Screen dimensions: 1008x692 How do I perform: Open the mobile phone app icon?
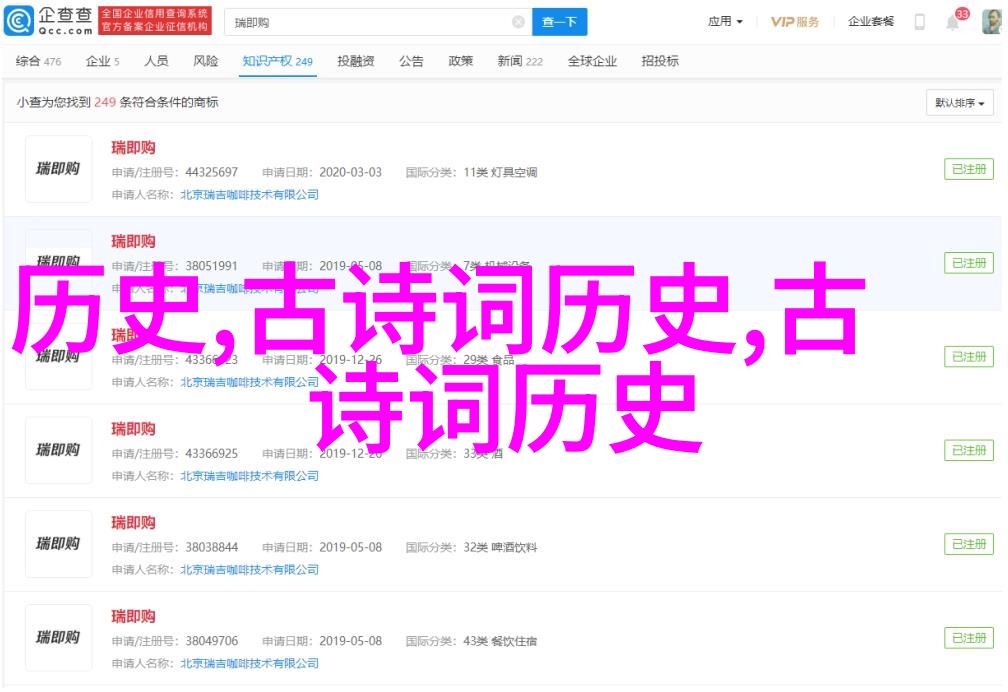[x=920, y=22]
